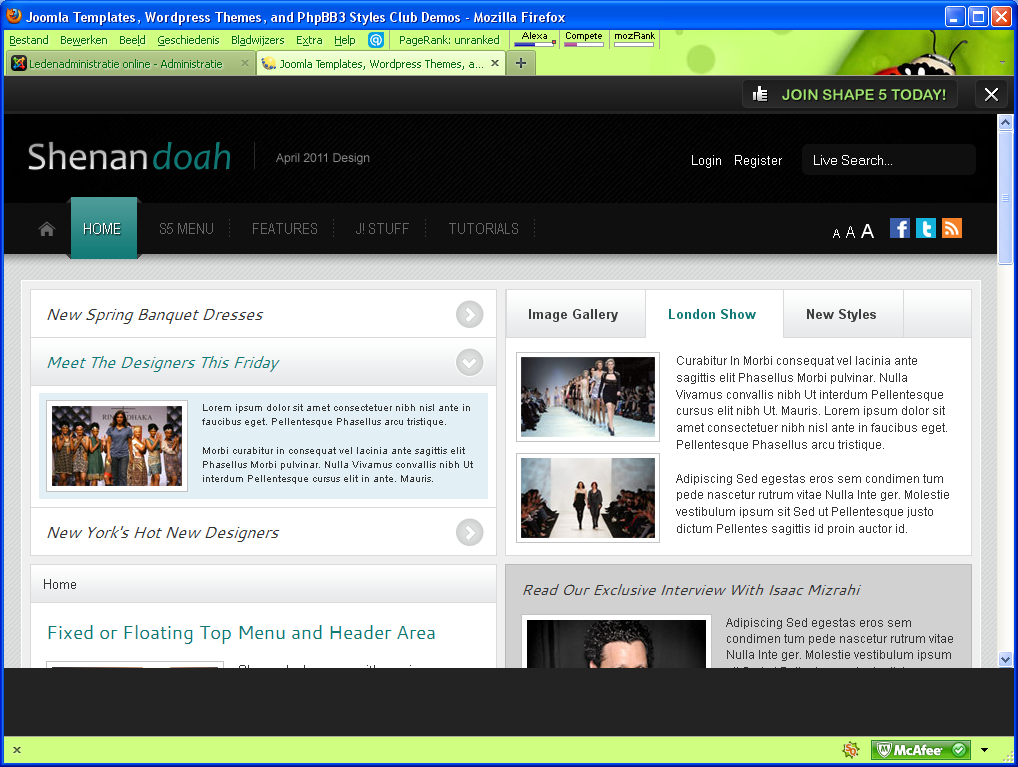Click the vertical scrollbar thumb
Screen dimensions: 1018x767
coord(1005,197)
